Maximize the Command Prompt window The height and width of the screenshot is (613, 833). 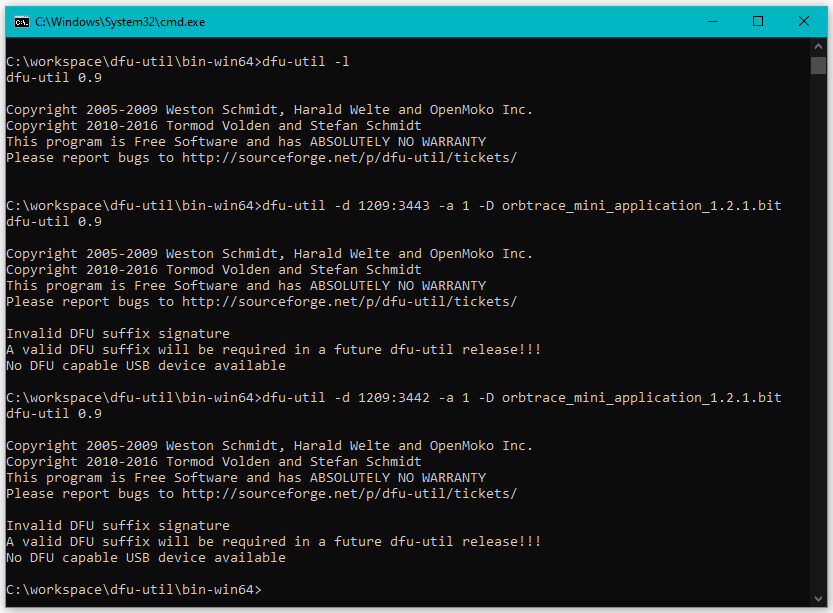coord(758,21)
